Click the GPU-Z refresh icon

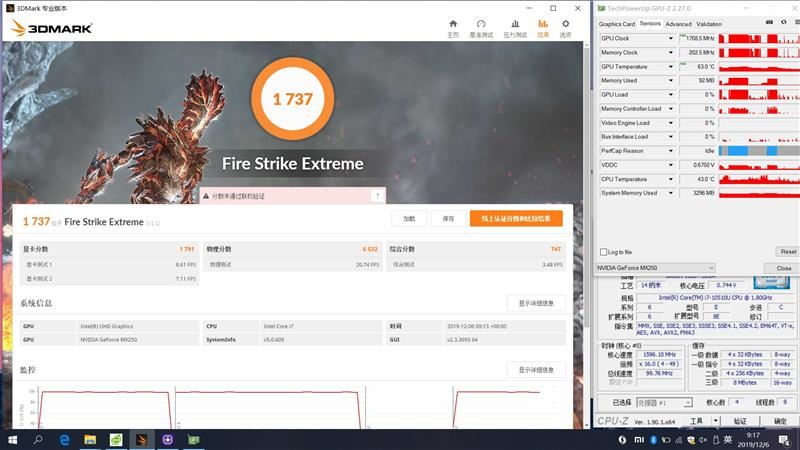784,23
